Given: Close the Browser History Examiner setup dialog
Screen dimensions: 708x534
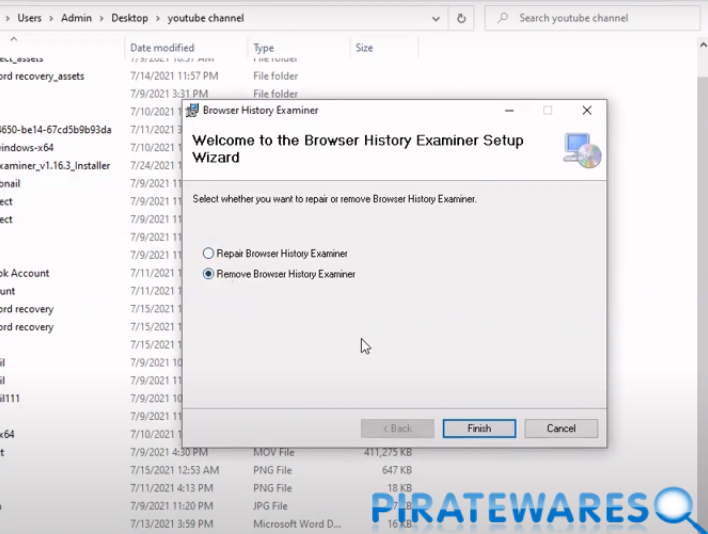Looking at the screenshot, I should [x=587, y=111].
